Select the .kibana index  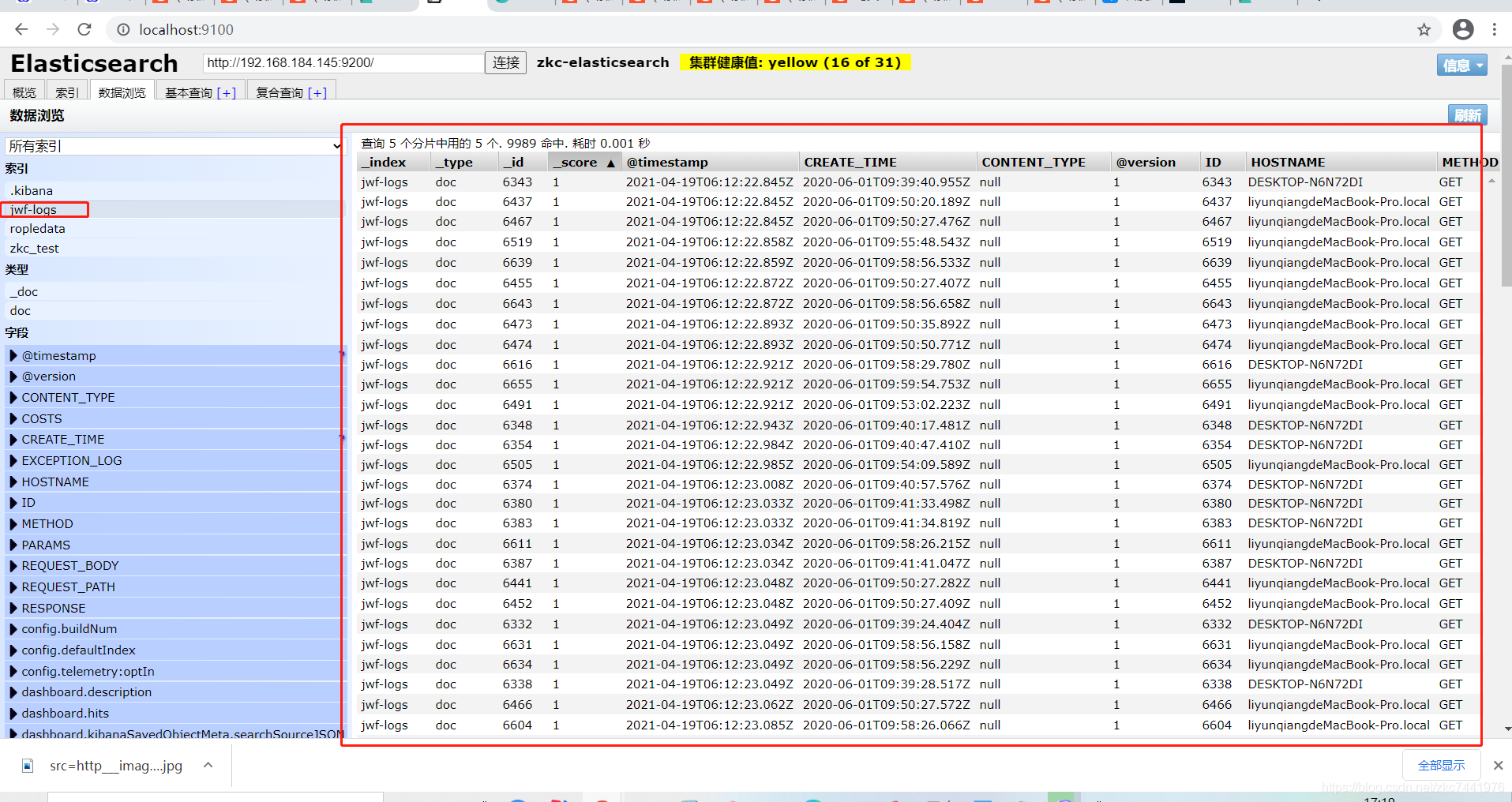coord(174,190)
